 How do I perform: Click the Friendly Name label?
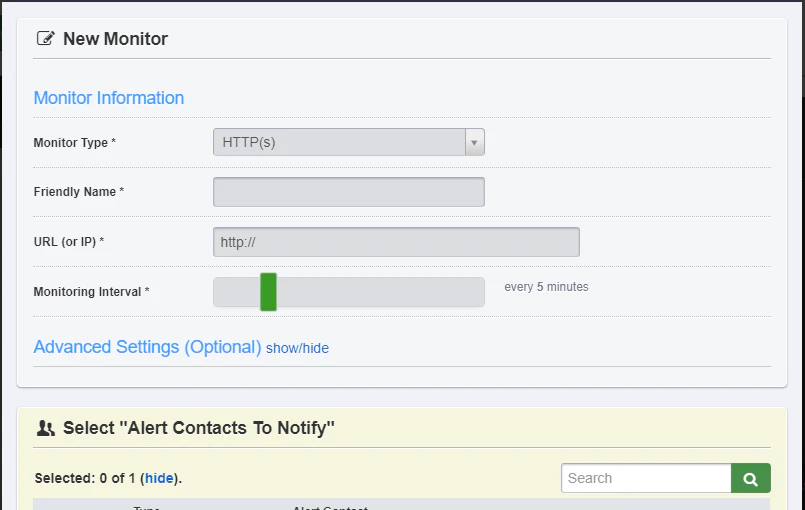coord(79,192)
